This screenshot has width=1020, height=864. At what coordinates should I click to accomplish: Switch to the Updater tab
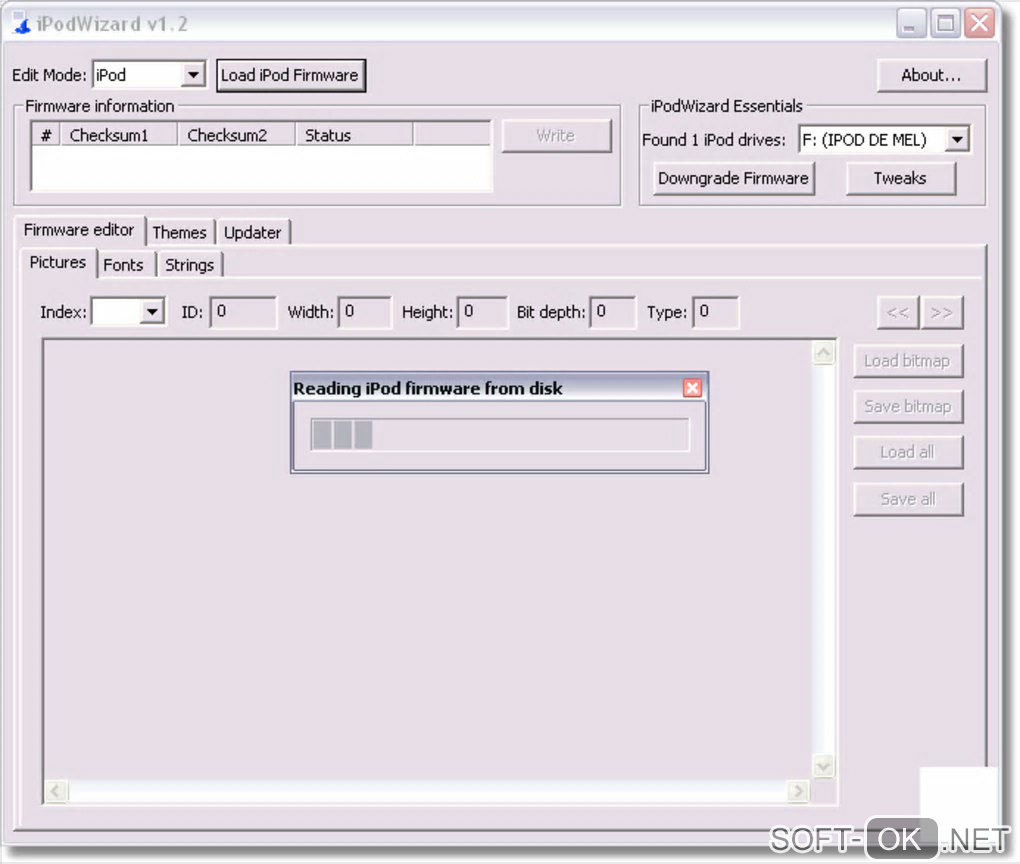[x=253, y=232]
